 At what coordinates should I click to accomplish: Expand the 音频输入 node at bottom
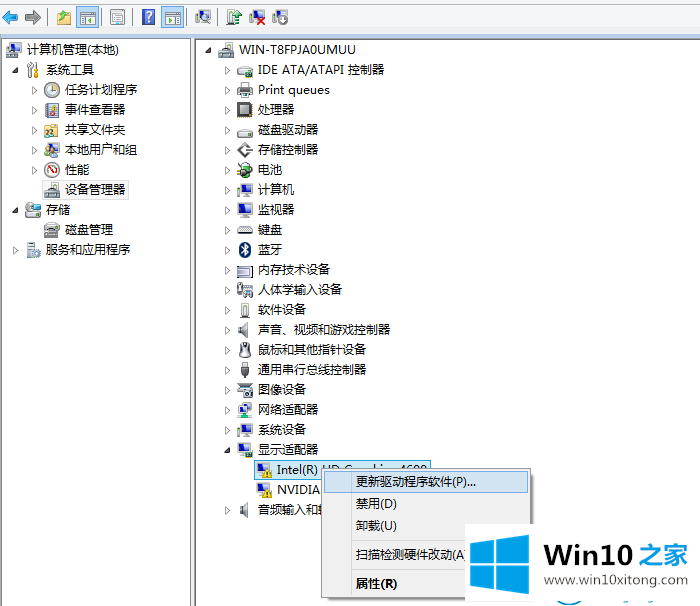point(227,510)
